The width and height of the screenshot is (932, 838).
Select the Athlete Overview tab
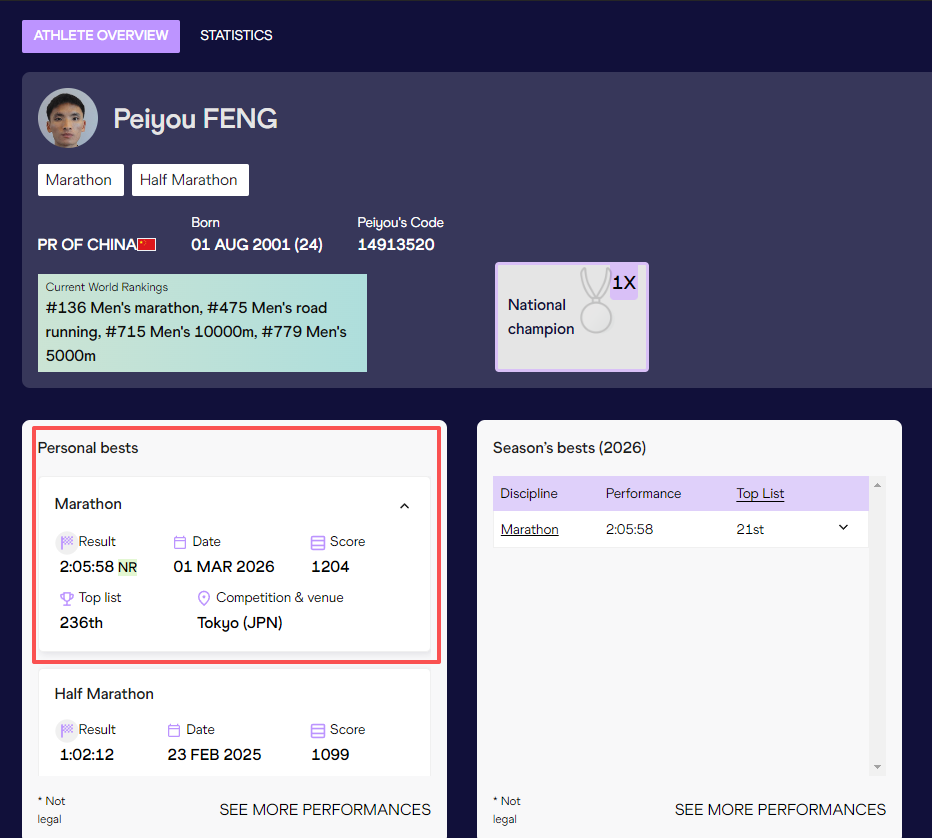101,35
